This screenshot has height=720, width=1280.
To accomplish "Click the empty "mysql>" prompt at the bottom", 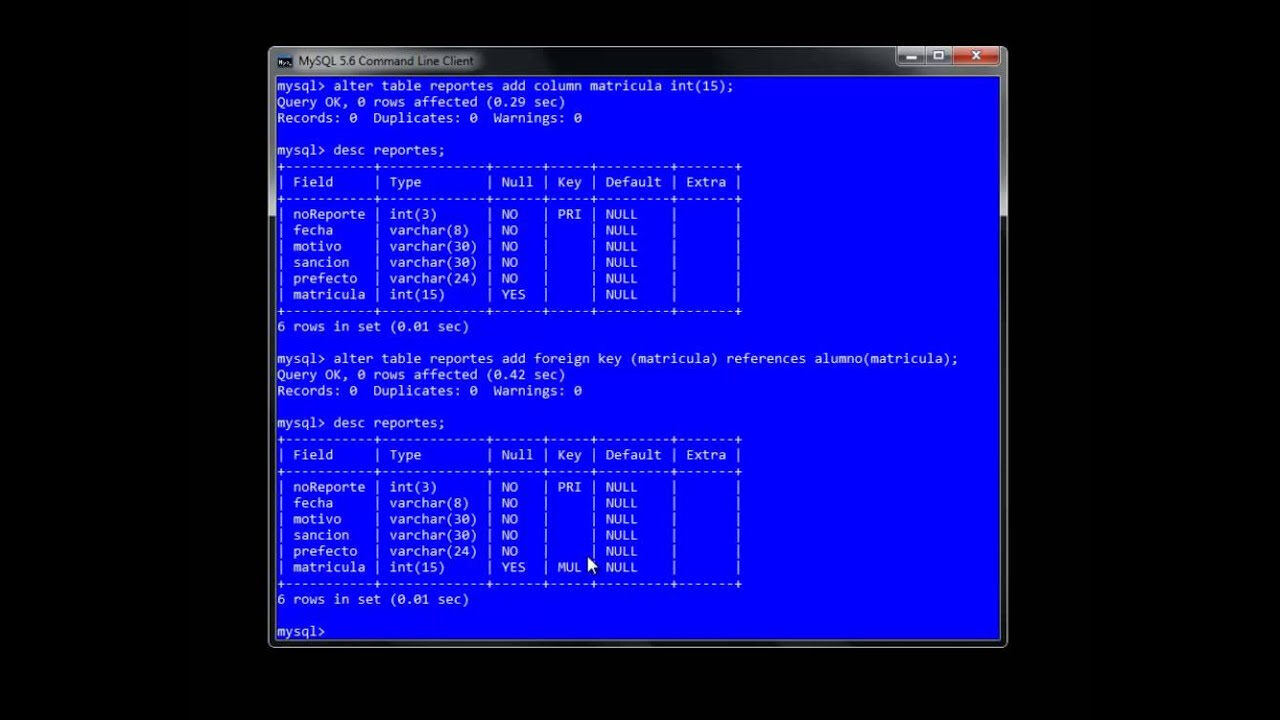I will (x=301, y=631).
